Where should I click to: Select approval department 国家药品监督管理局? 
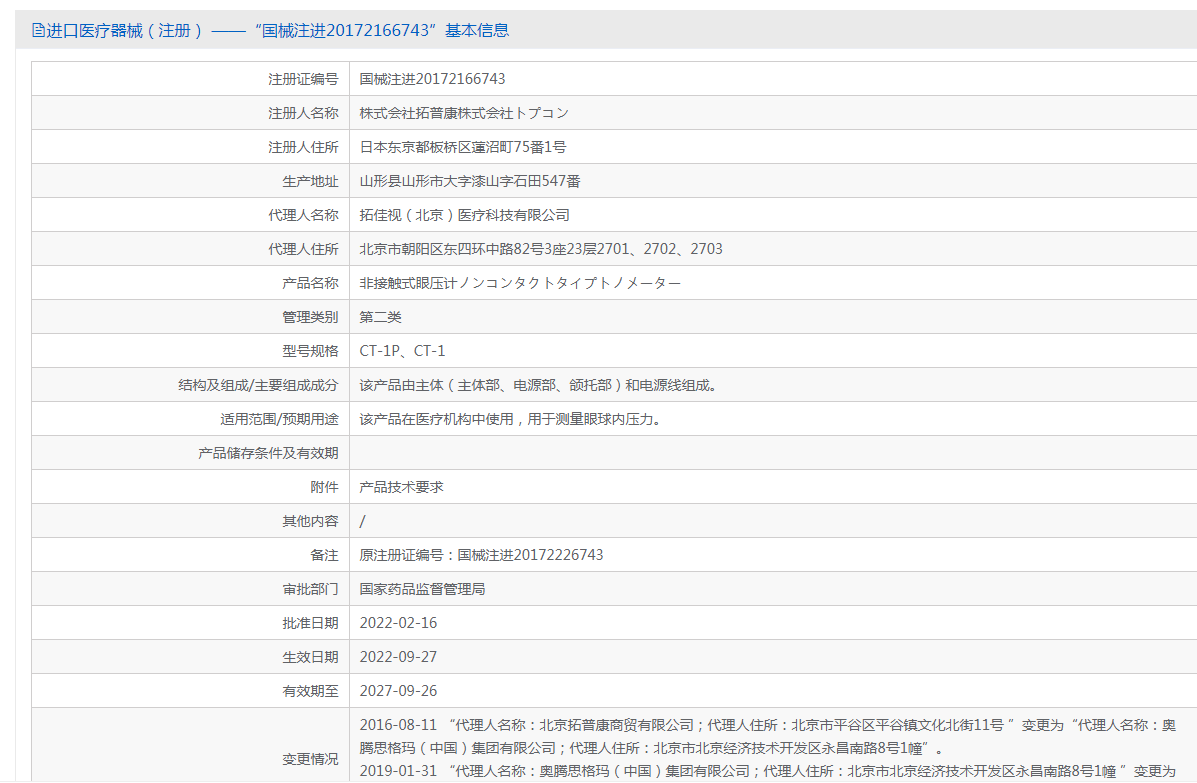(x=422, y=589)
